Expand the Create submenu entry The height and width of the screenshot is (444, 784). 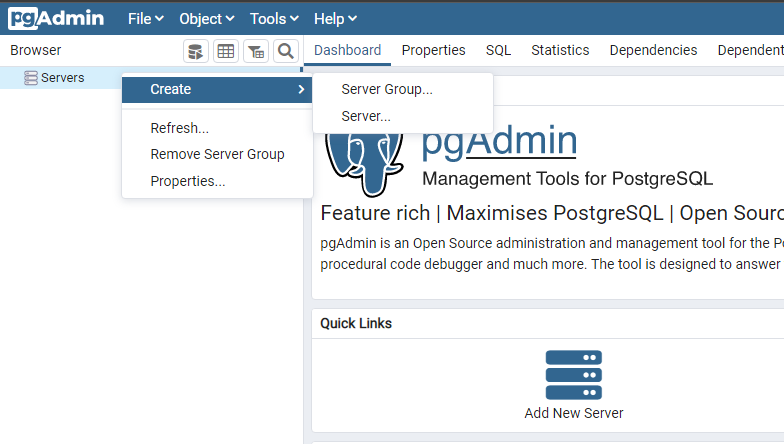pos(217,89)
